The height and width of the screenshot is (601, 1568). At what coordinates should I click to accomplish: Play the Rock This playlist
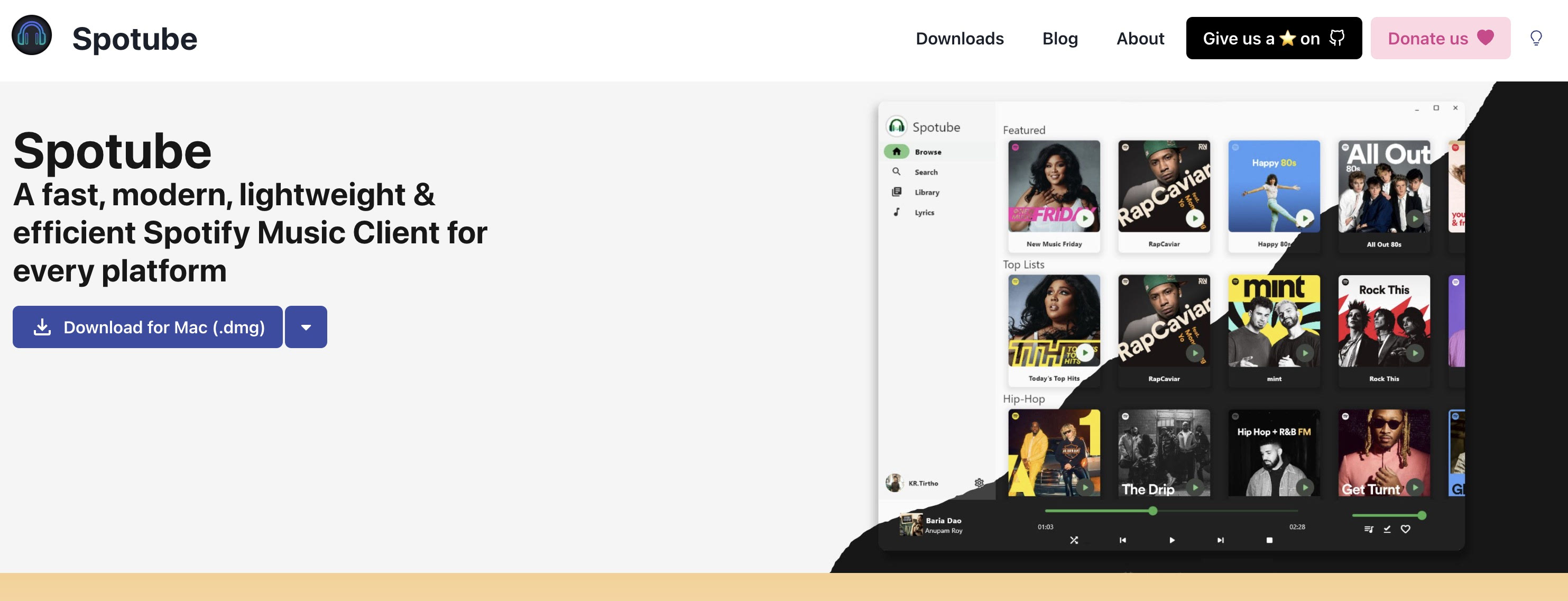(1415, 352)
